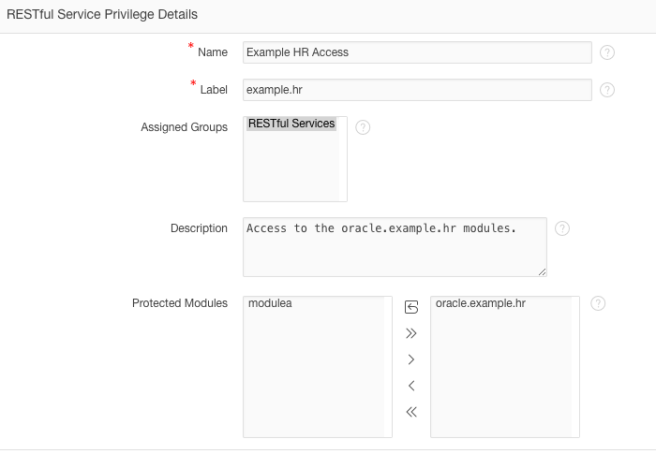Click the Label field containing example.hr
The image size is (656, 454).
[x=417, y=90]
